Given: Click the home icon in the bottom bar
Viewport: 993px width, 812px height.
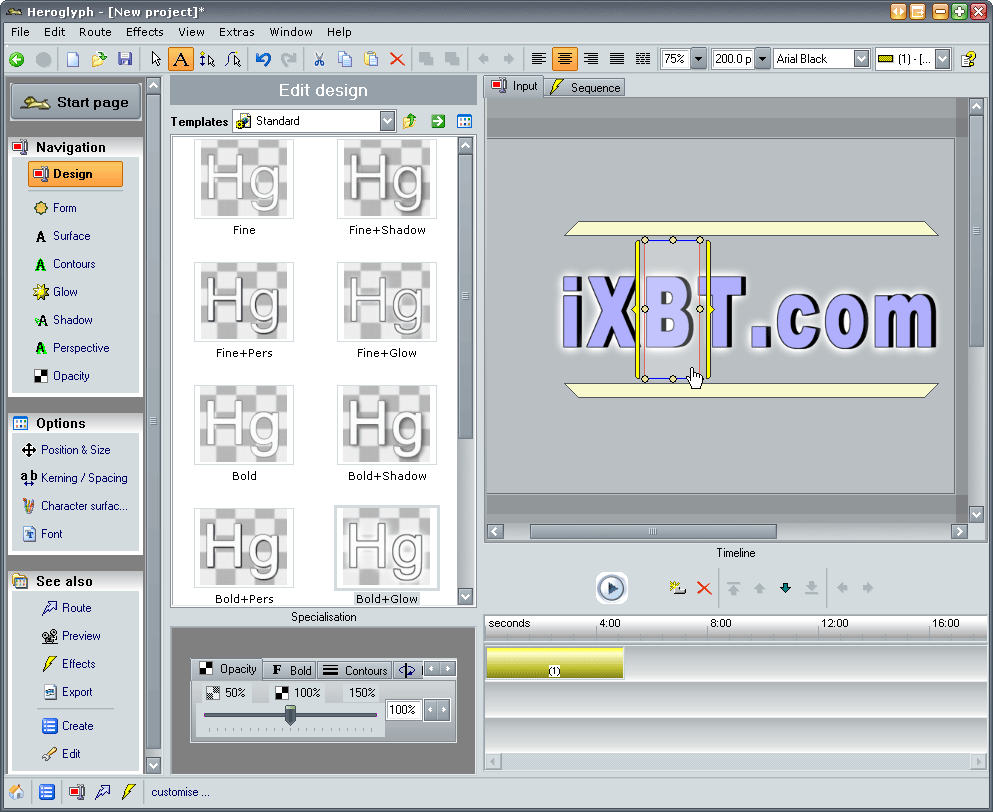Looking at the screenshot, I should 16,792.
